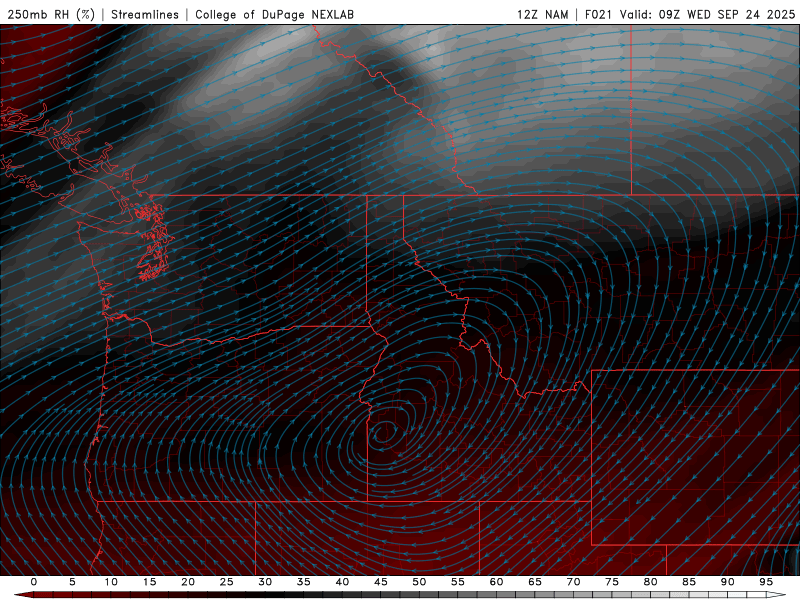Viewport: 800px width, 600px height.
Task: Click the colorbar label "40"
Action: pos(342,582)
